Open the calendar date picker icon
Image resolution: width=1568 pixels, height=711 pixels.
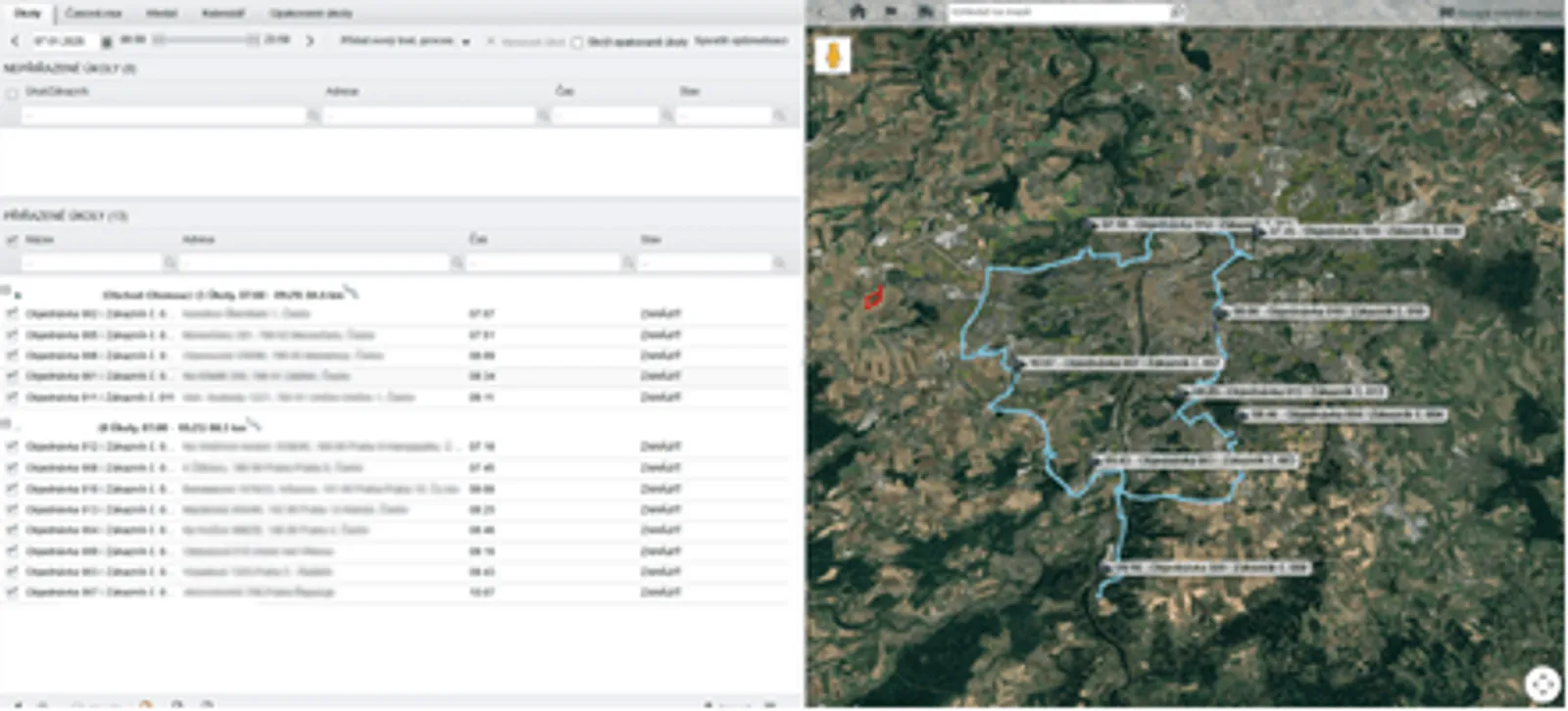click(x=107, y=41)
